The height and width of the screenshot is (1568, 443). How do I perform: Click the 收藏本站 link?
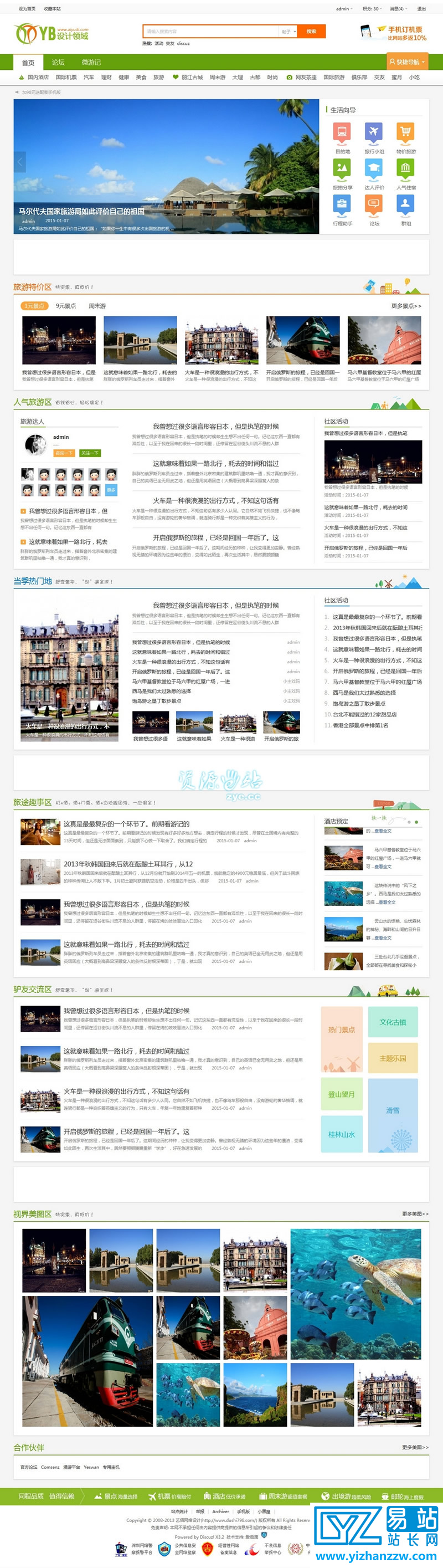(53, 8)
